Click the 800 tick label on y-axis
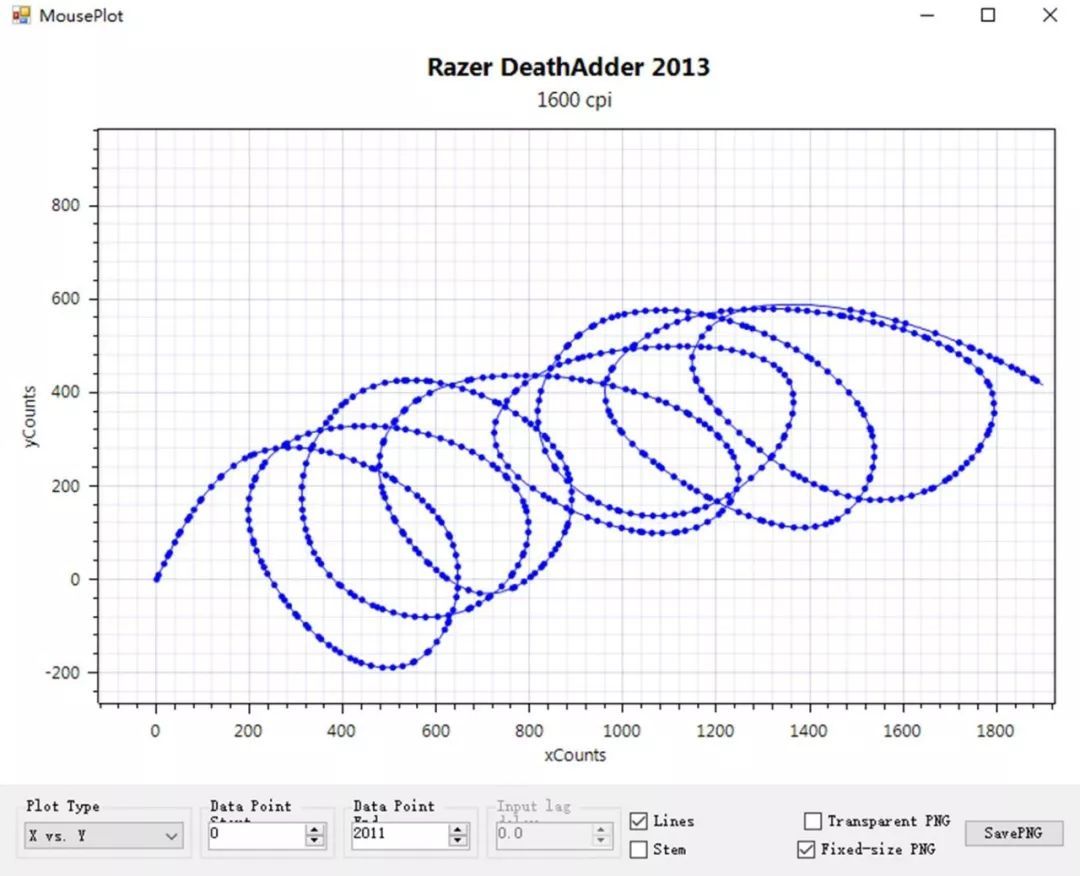 [65, 205]
